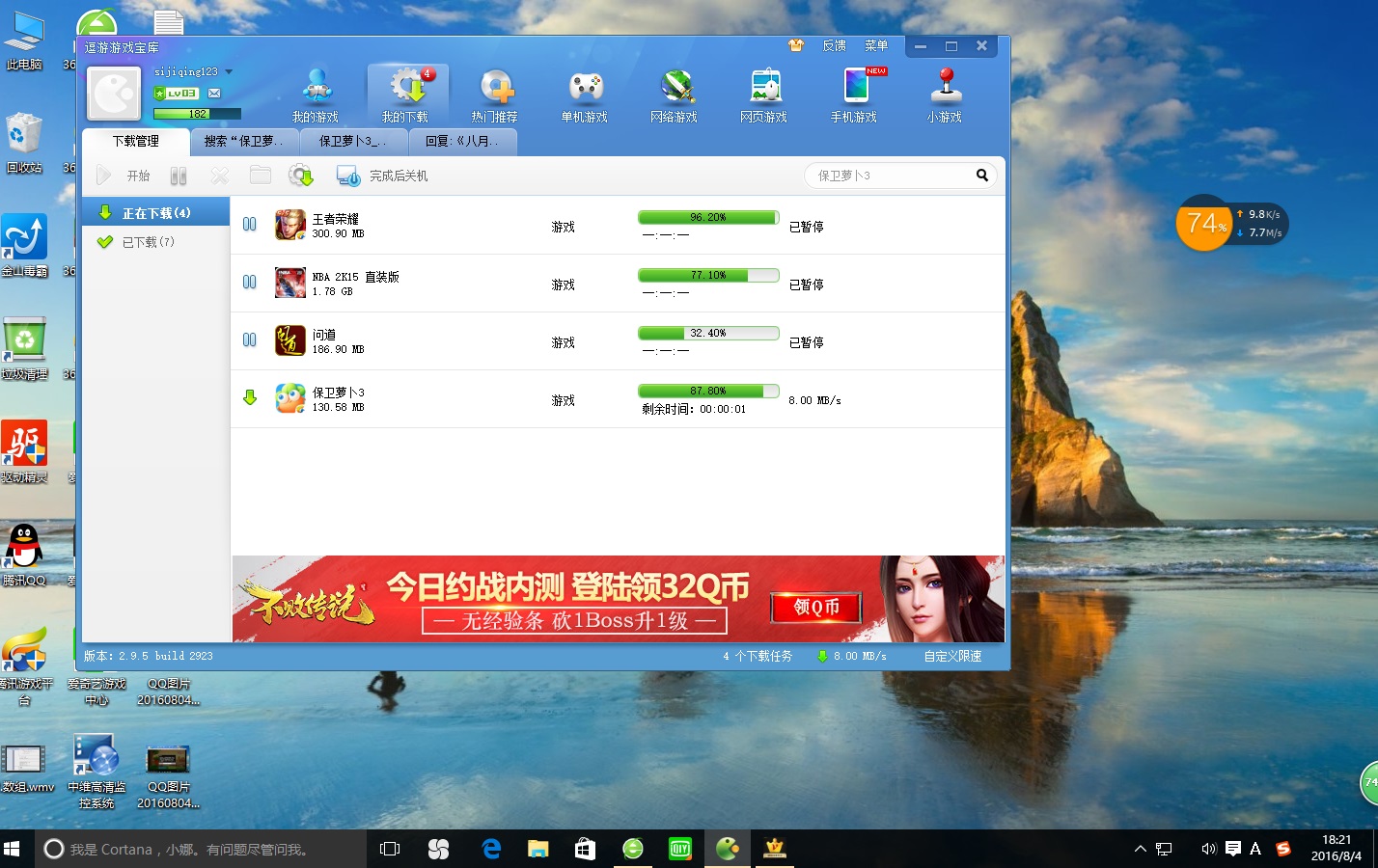Screen dimensions: 1378x868
Task: Click the search field containing 保卫萝卜3
Action: [x=888, y=176]
